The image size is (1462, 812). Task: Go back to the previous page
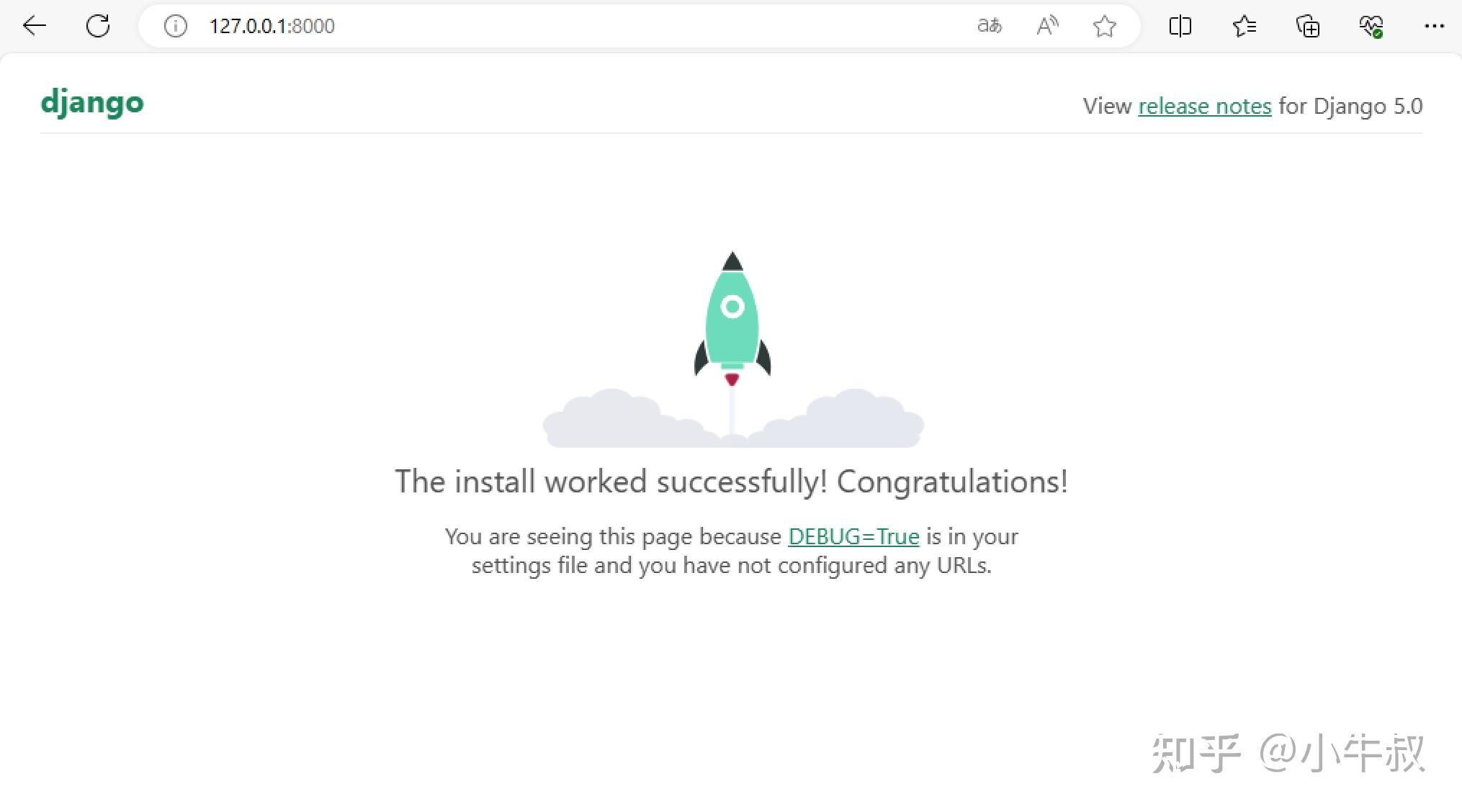pos(34,26)
